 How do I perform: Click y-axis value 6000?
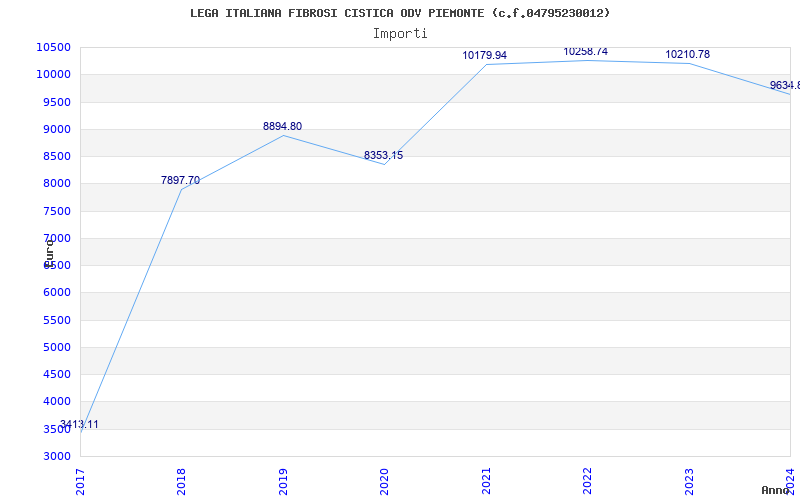coord(57,293)
